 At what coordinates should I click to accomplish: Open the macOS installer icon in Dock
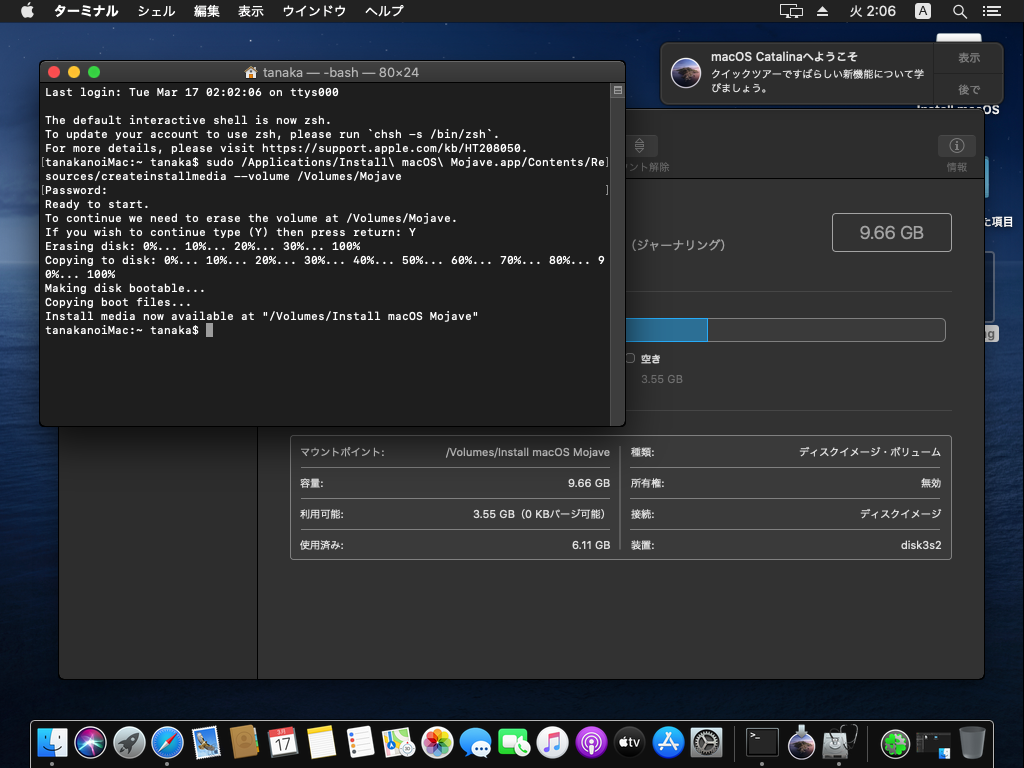click(x=801, y=743)
